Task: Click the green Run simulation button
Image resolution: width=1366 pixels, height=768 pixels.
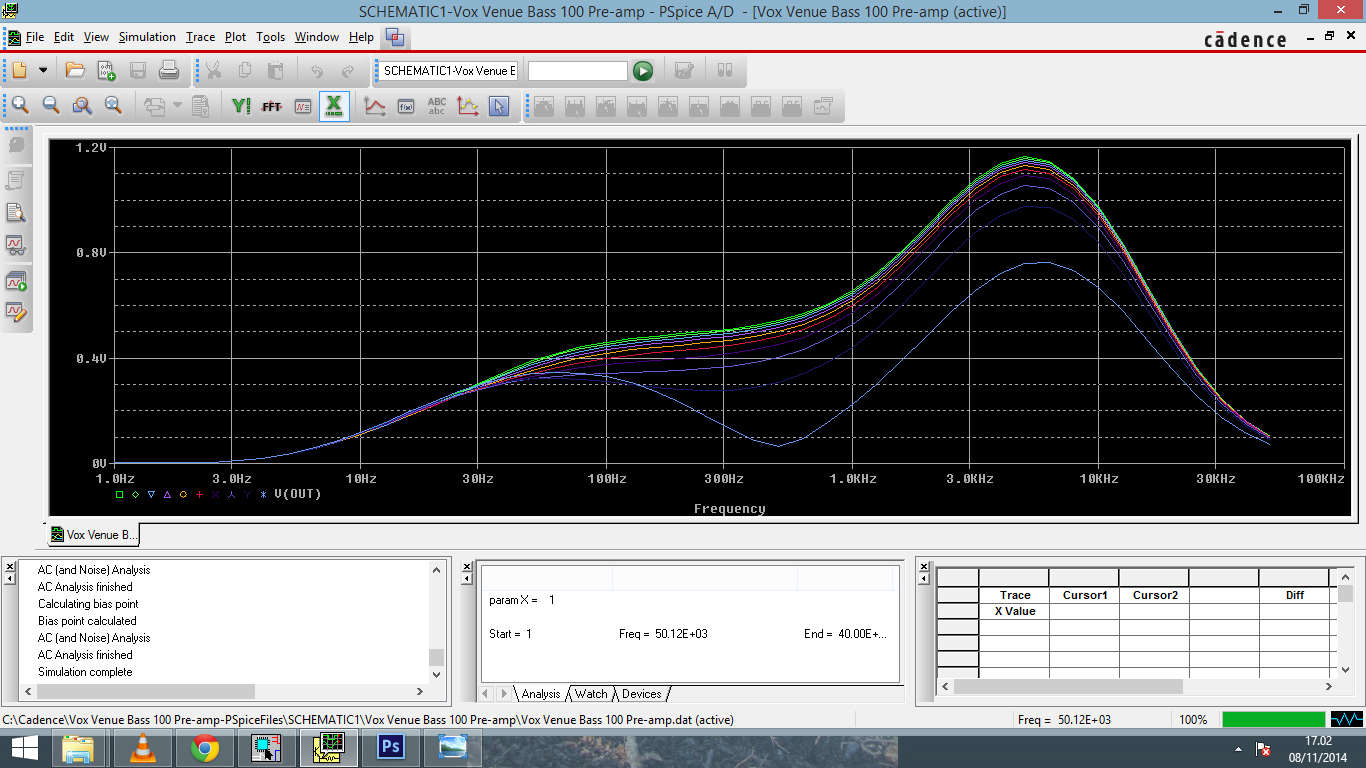Action: [643, 71]
